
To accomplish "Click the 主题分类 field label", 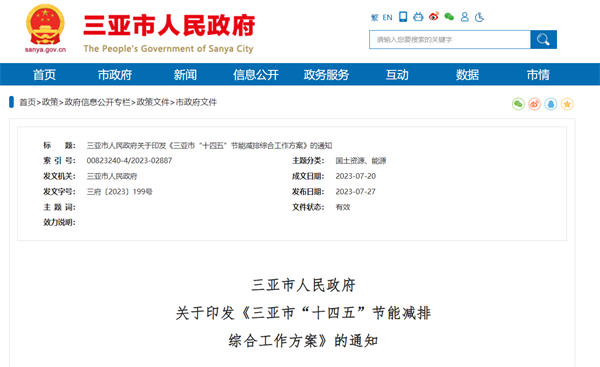I will (308, 161).
